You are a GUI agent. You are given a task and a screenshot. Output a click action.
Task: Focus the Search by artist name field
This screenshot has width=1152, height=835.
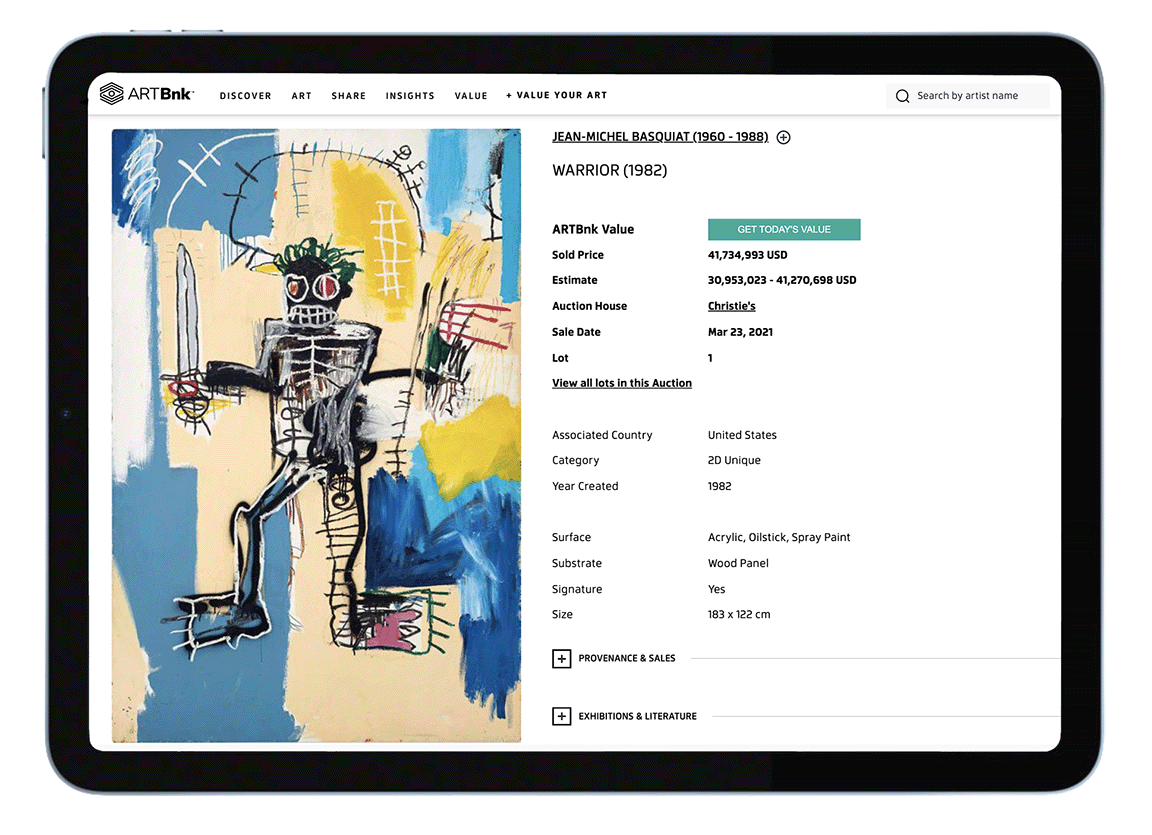968,96
